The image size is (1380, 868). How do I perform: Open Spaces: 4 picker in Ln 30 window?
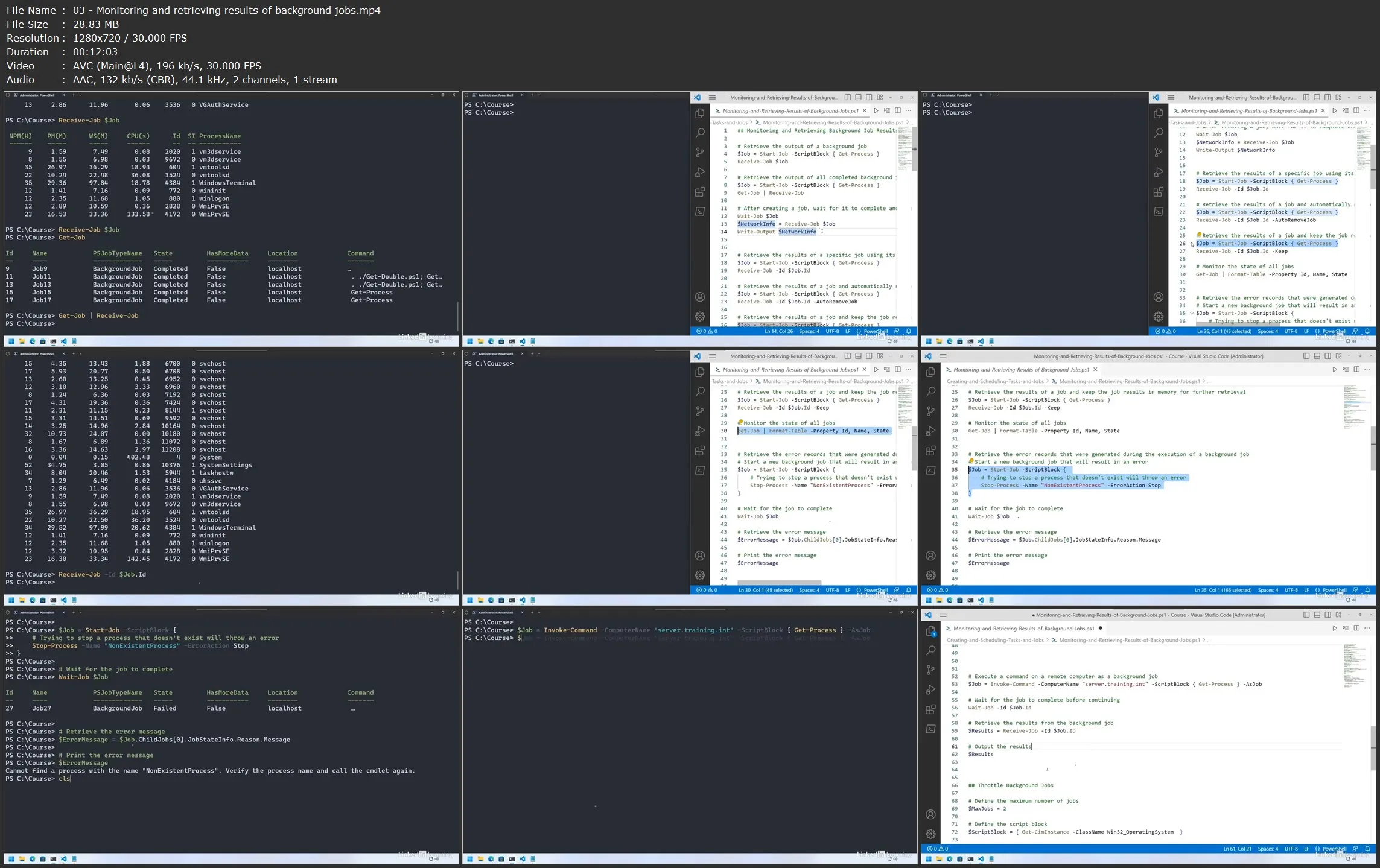(x=809, y=590)
